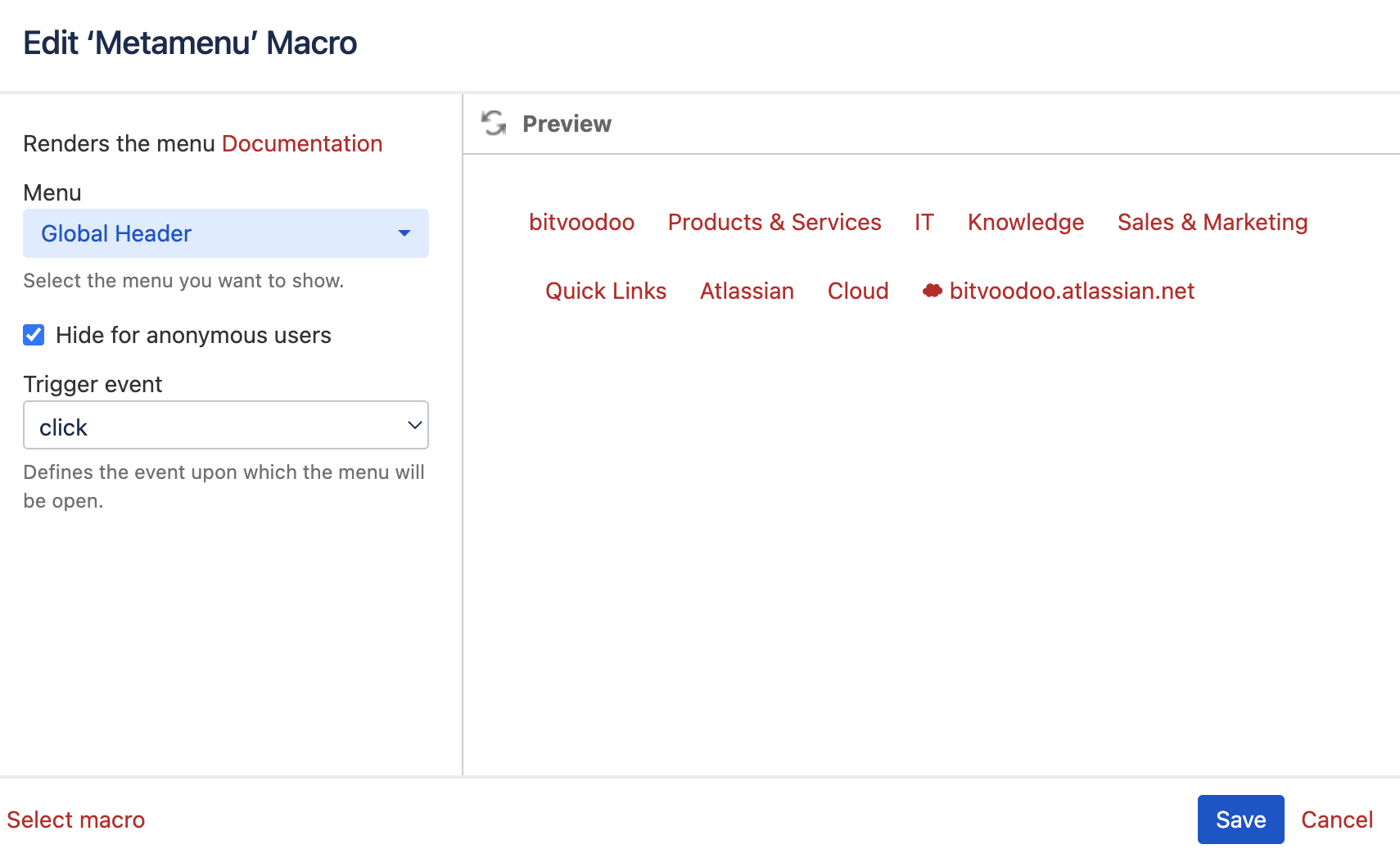Viewport: 1400px width, 858px height.
Task: Click the cloud icon beside bitvoodoo.atlassian.net
Action: point(932,291)
